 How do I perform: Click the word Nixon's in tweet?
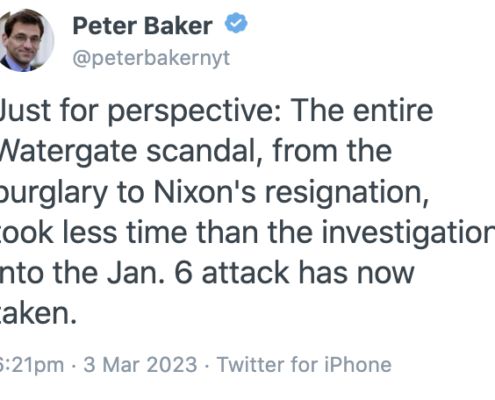(205, 192)
